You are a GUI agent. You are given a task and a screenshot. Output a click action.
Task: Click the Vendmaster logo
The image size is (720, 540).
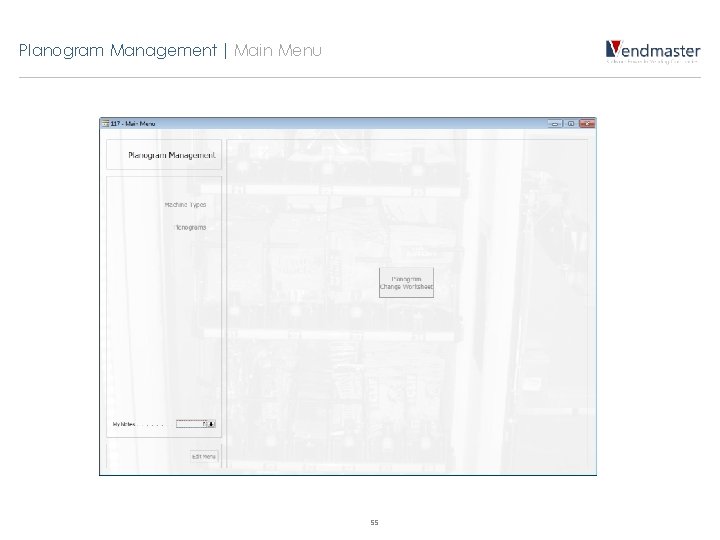tap(652, 51)
